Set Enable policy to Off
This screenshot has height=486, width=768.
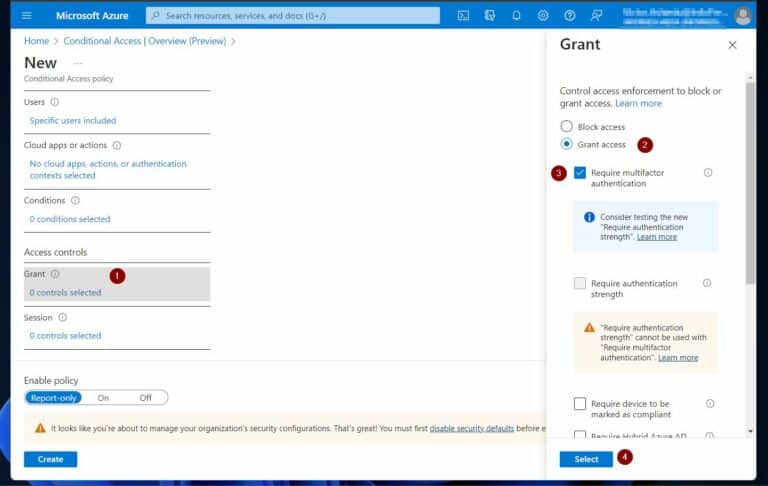[x=145, y=398]
